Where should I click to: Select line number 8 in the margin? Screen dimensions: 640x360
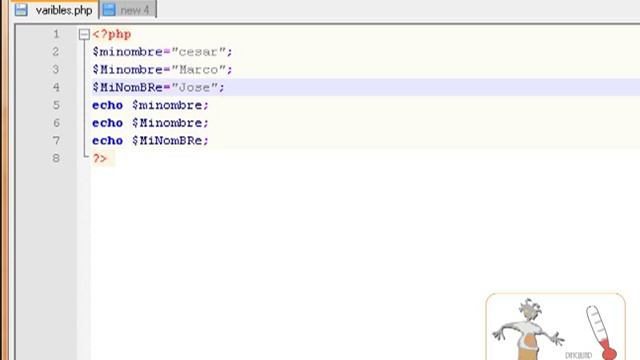pos(56,158)
